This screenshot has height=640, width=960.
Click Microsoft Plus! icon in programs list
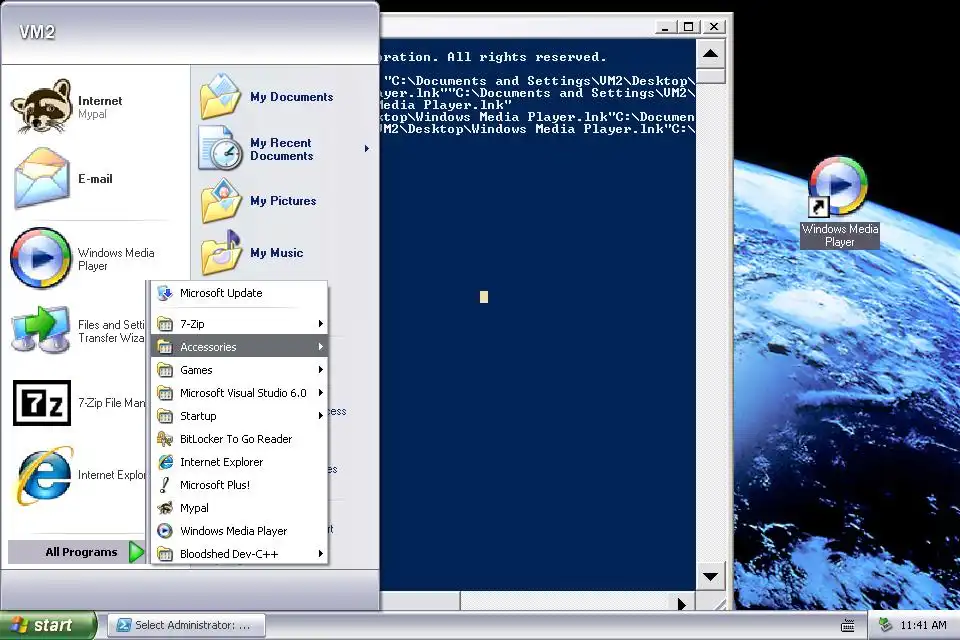(165, 484)
